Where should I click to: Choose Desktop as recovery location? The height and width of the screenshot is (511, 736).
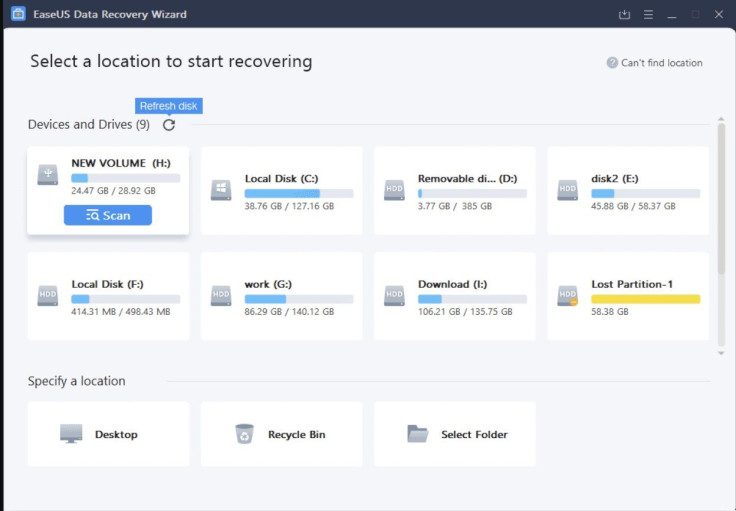108,434
